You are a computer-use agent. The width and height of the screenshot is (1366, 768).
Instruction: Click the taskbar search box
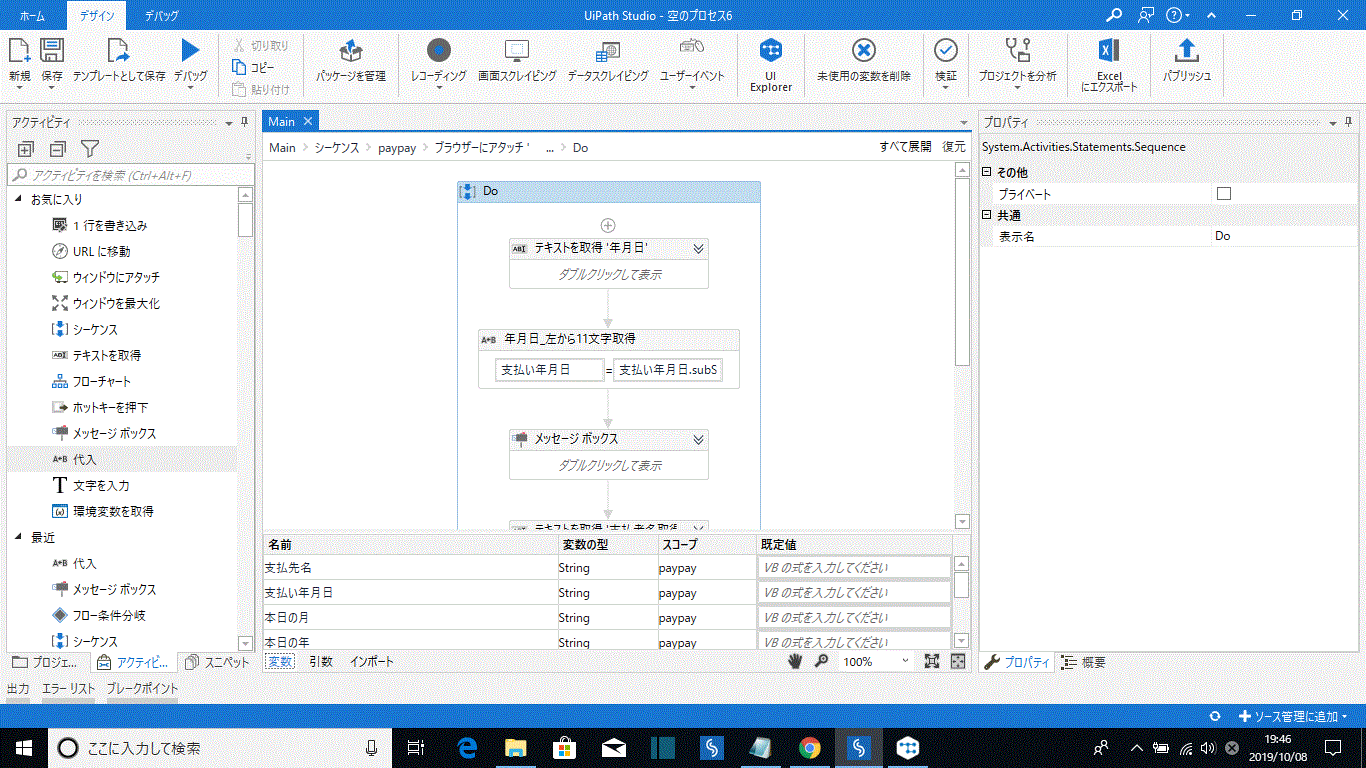pos(219,747)
